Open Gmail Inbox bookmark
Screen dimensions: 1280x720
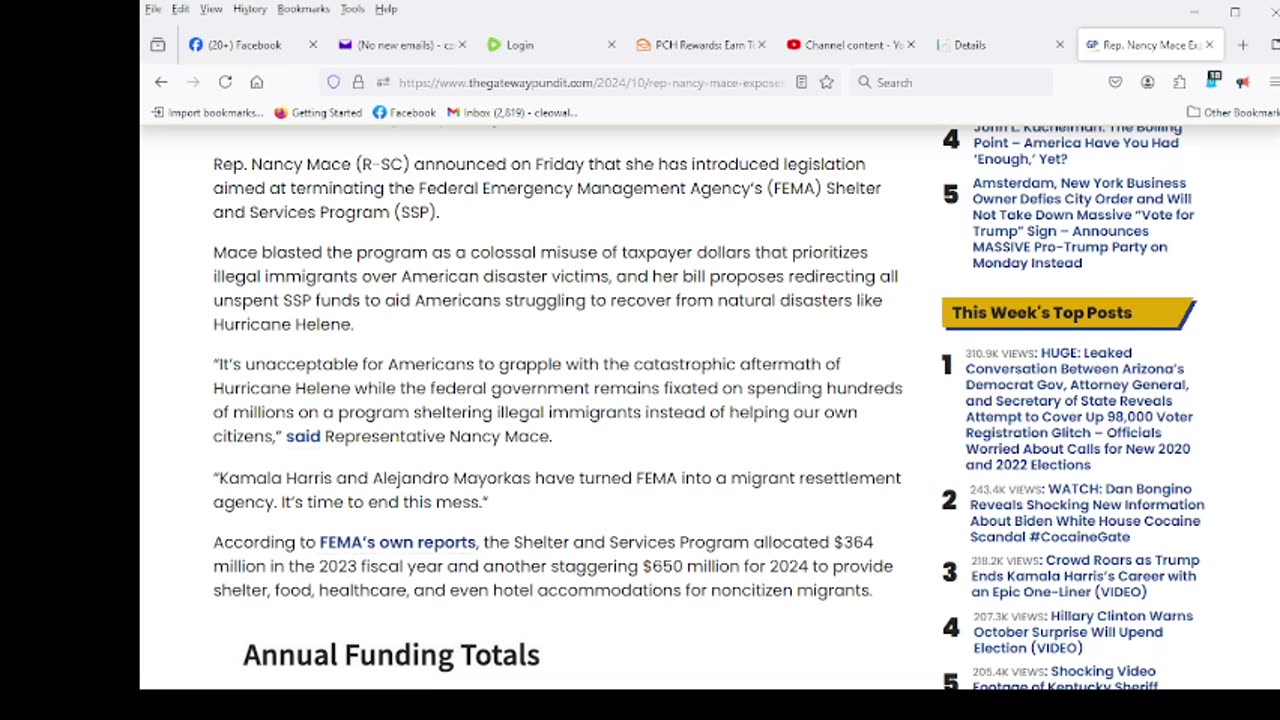[x=512, y=113]
